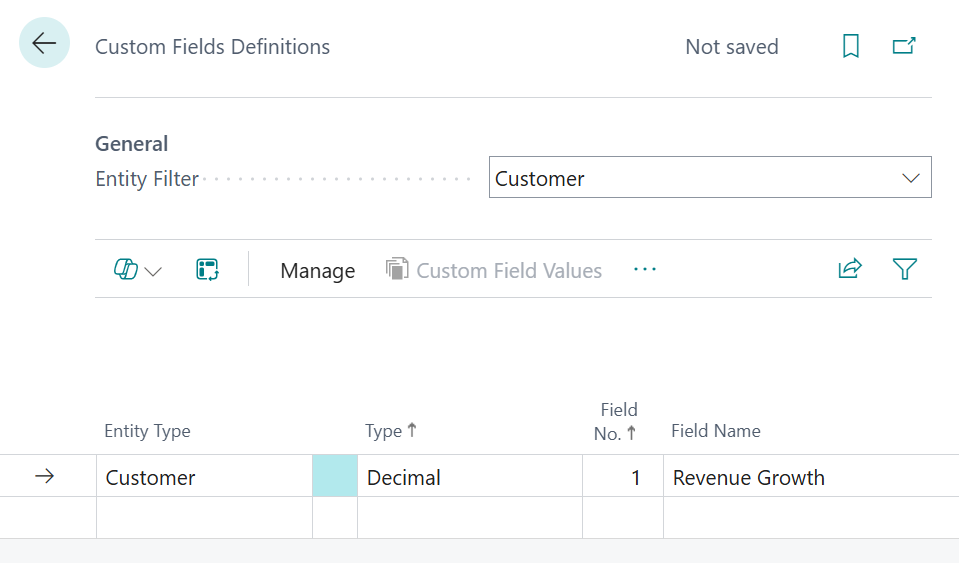The image size is (959, 563).
Task: Open the Entity Filter dropdown
Action: (910, 178)
